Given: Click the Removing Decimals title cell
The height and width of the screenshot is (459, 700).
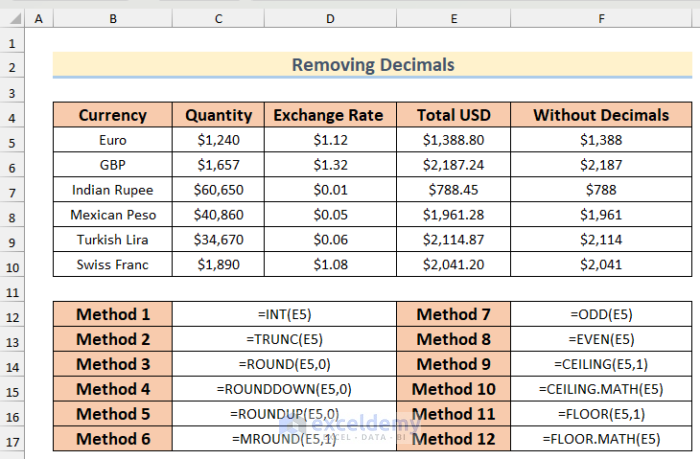Looking at the screenshot, I should click(x=373, y=65).
